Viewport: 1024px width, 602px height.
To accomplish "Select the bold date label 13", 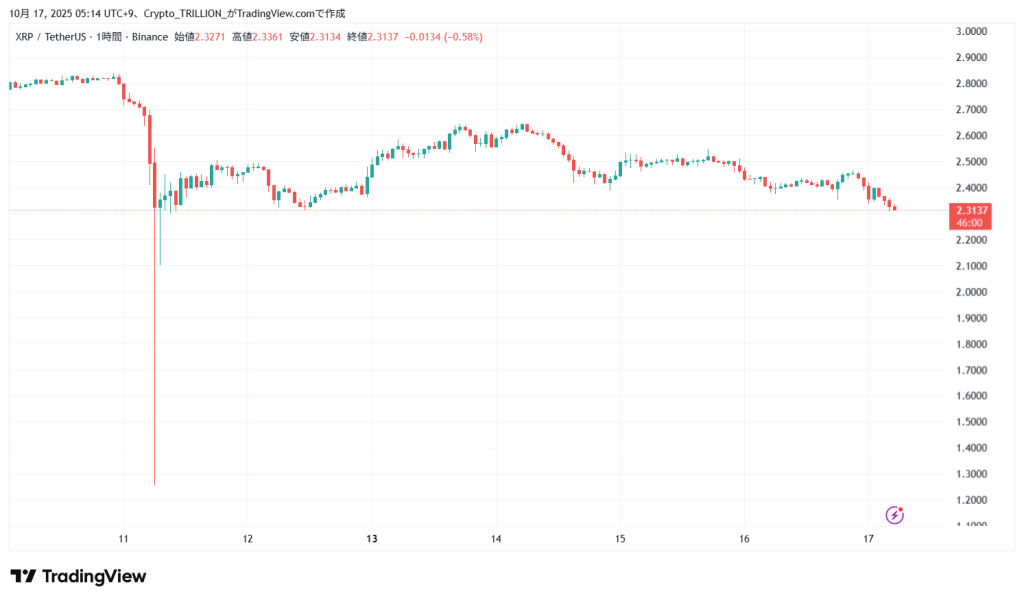I will (372, 539).
